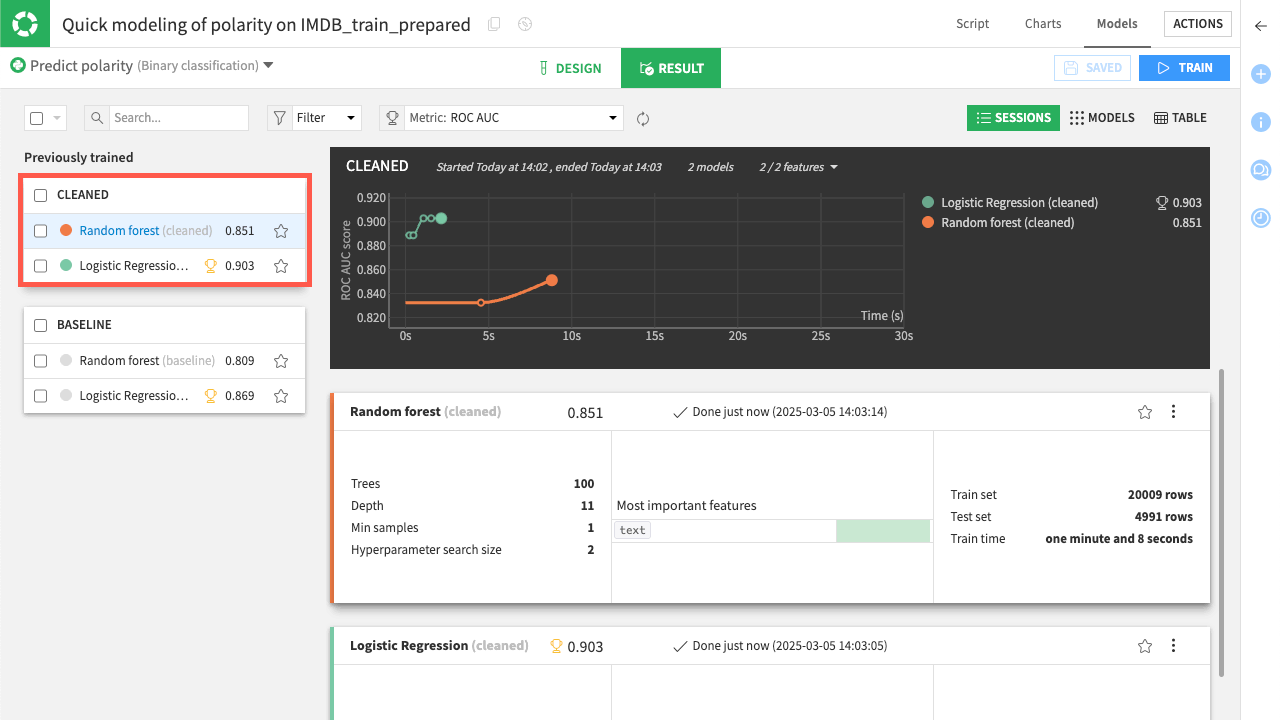Click the trophy icon in chart legend

click(x=1161, y=203)
